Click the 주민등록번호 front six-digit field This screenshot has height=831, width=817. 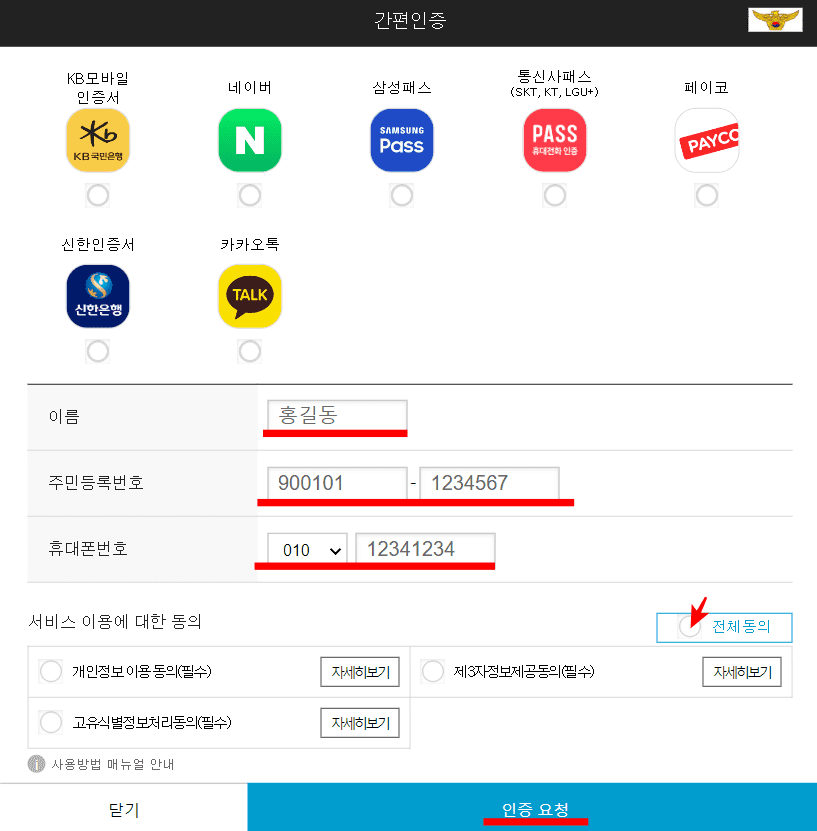click(337, 483)
